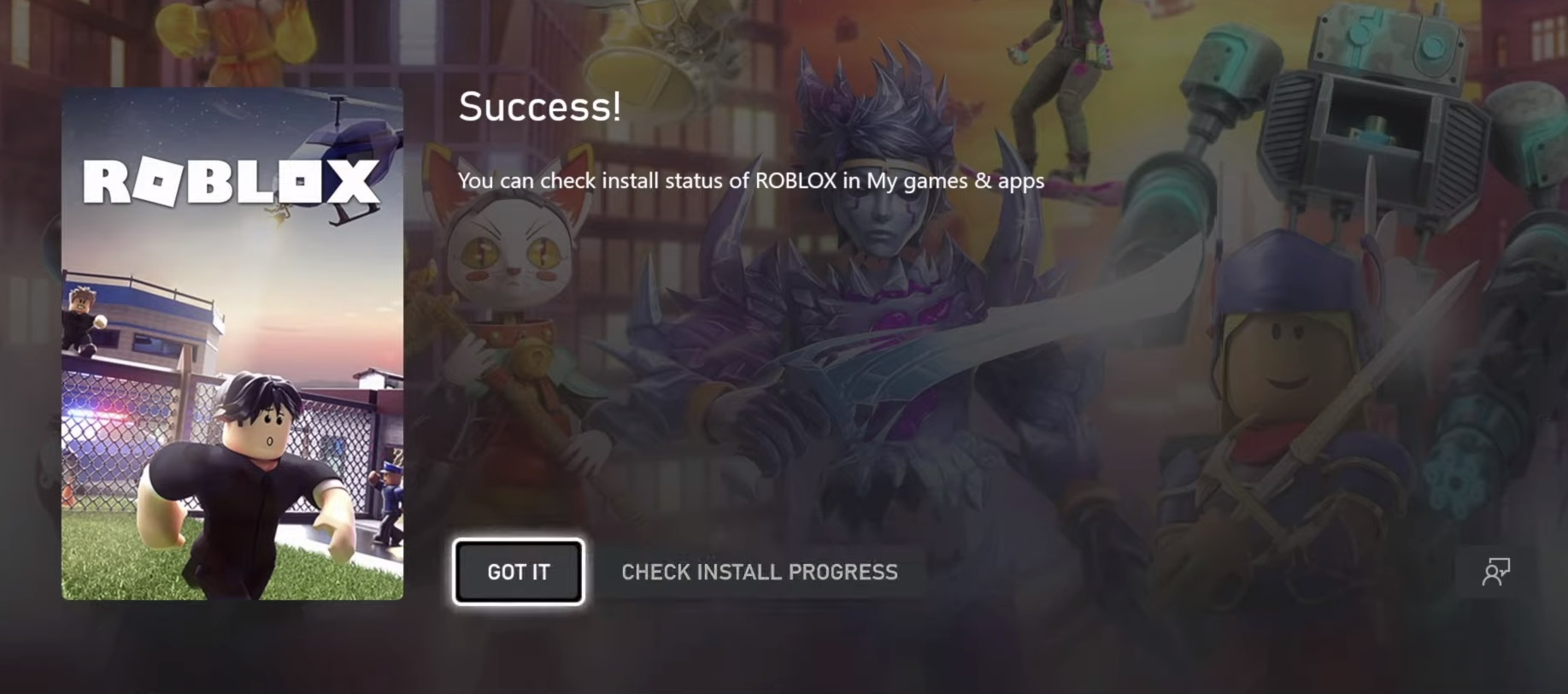Click the install status message text
Image resolution: width=1568 pixels, height=694 pixels.
(x=750, y=181)
